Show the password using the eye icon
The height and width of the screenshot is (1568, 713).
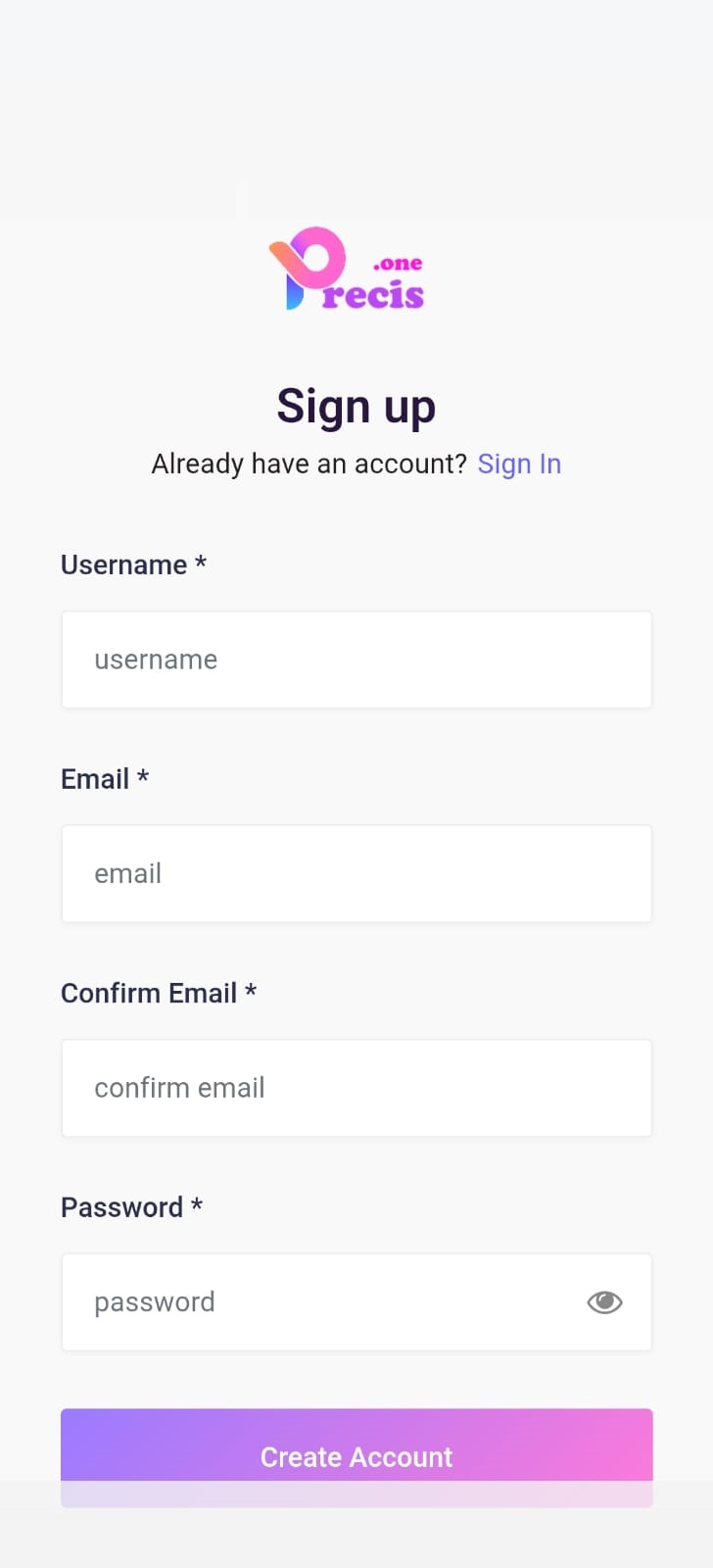(x=604, y=1301)
